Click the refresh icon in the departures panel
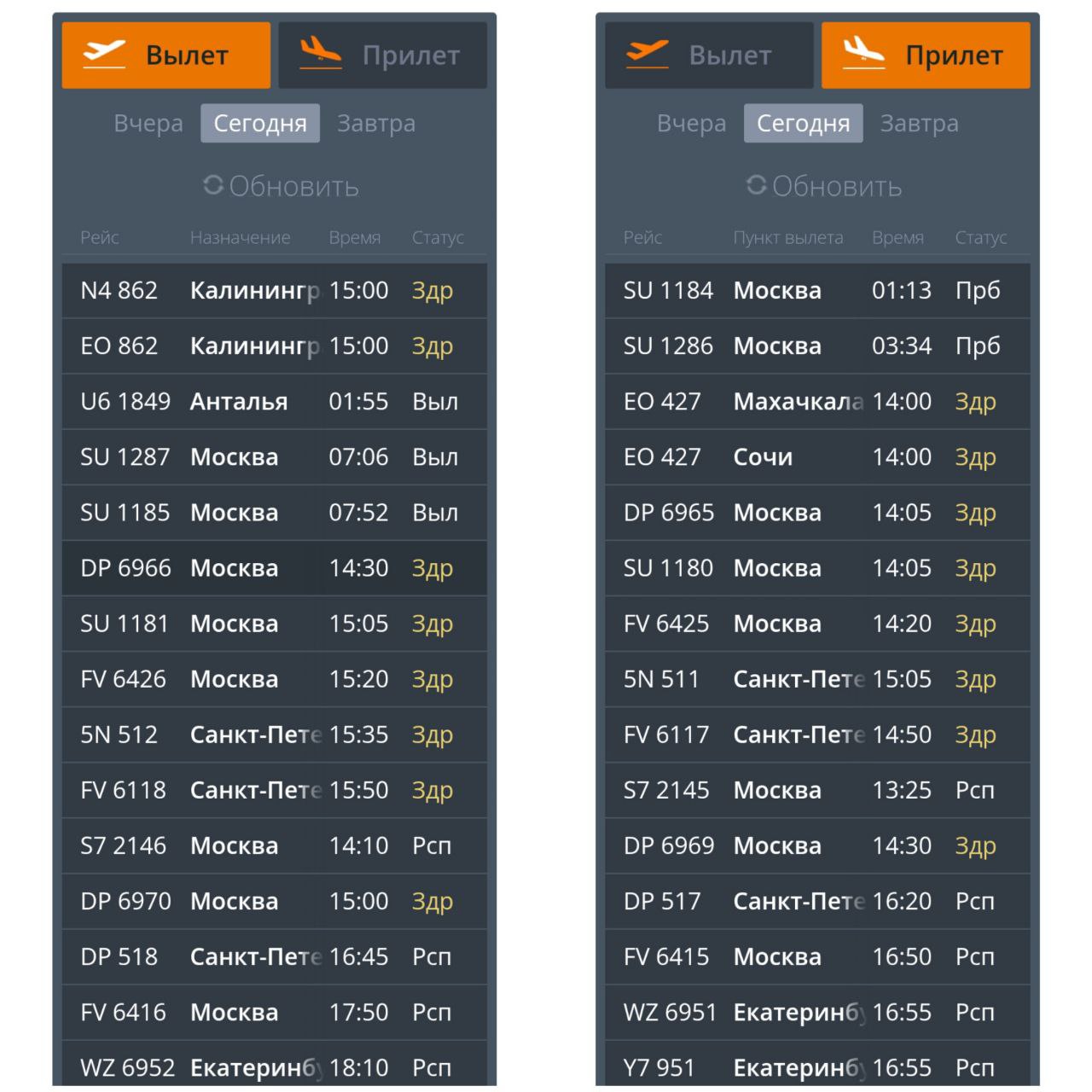Viewport: 1092px width, 1092px height. 213,185
